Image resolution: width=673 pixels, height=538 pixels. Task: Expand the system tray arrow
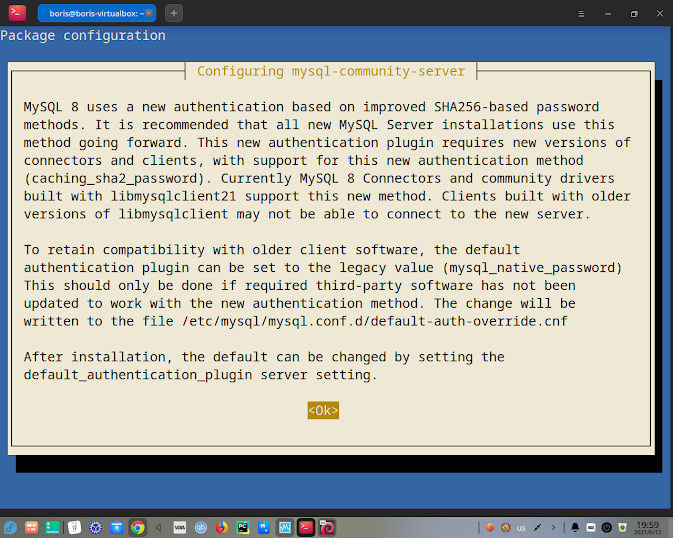pos(553,528)
